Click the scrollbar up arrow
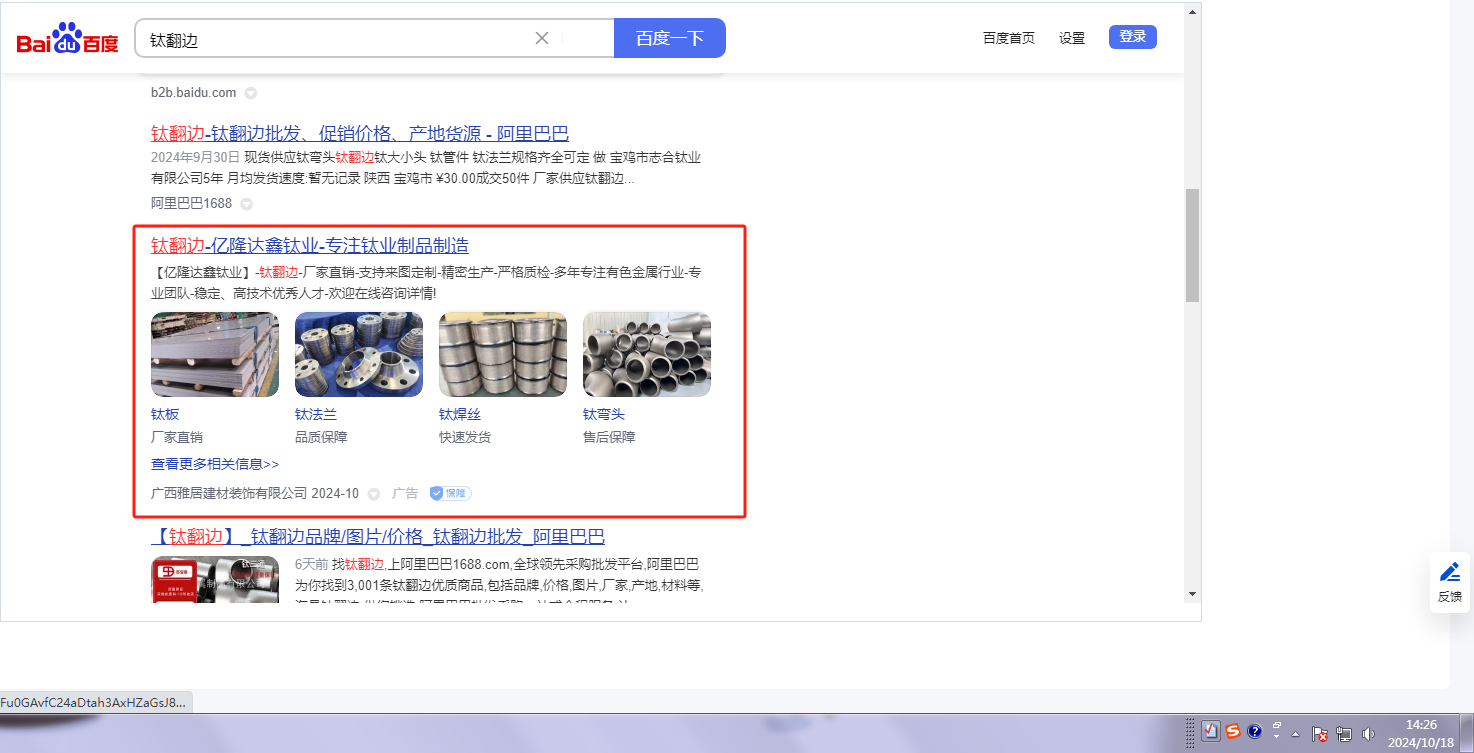This screenshot has height=753, width=1474. click(1192, 12)
